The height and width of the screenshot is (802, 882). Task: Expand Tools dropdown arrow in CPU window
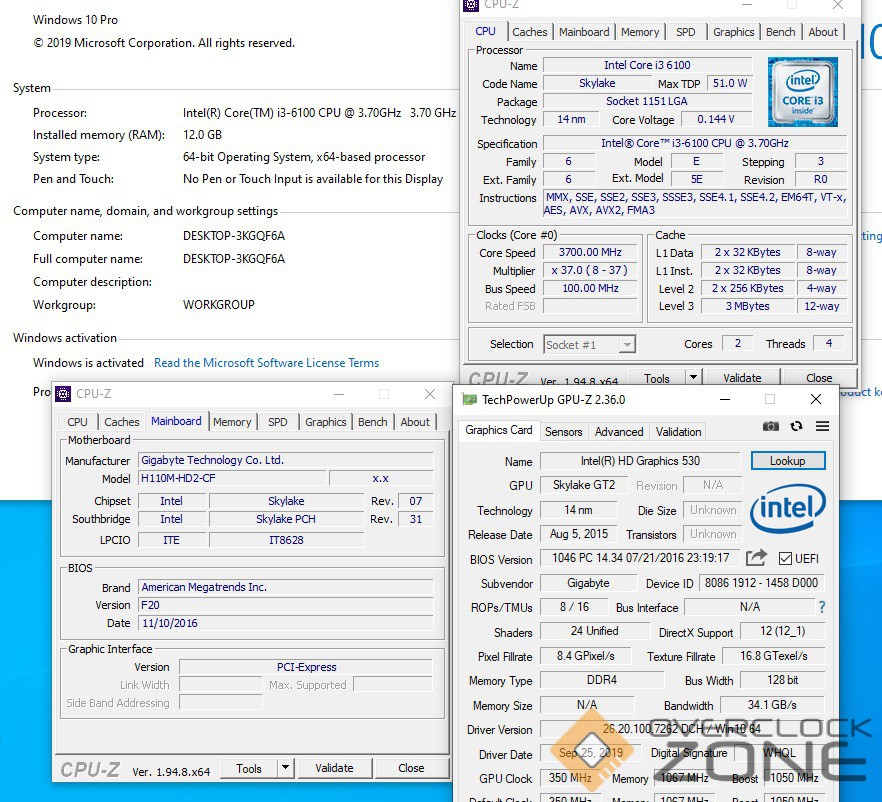693,378
